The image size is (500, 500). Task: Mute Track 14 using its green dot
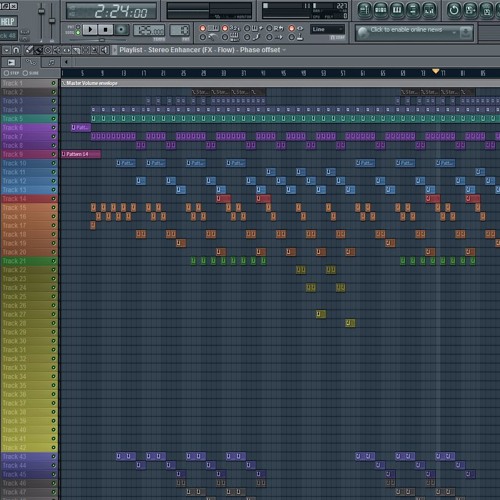pos(53,199)
